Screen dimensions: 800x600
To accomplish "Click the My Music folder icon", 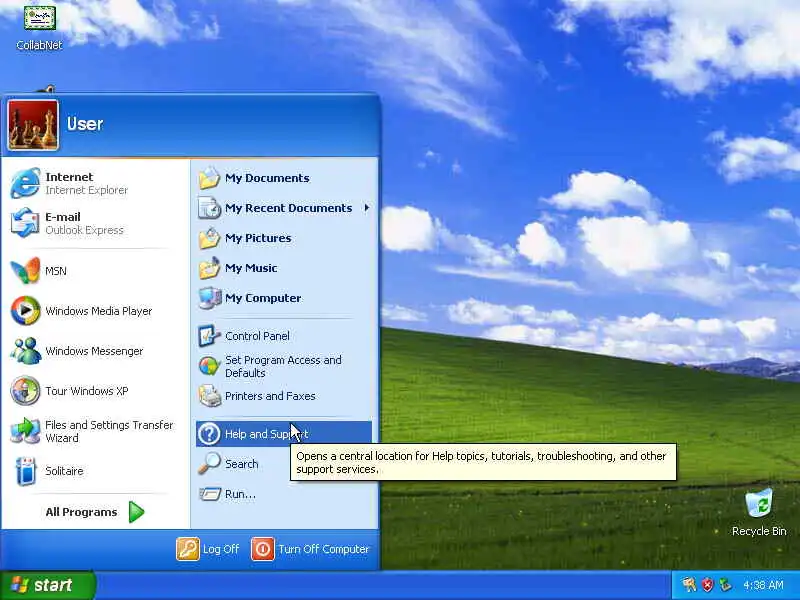I will click(x=209, y=268).
